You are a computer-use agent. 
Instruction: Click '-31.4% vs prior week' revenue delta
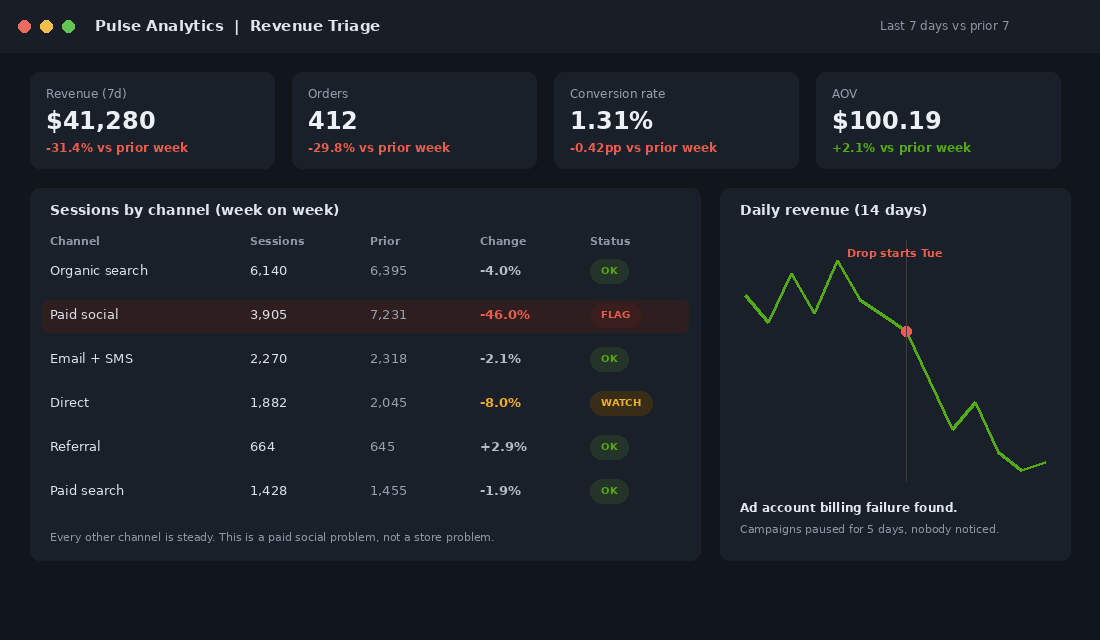point(117,148)
